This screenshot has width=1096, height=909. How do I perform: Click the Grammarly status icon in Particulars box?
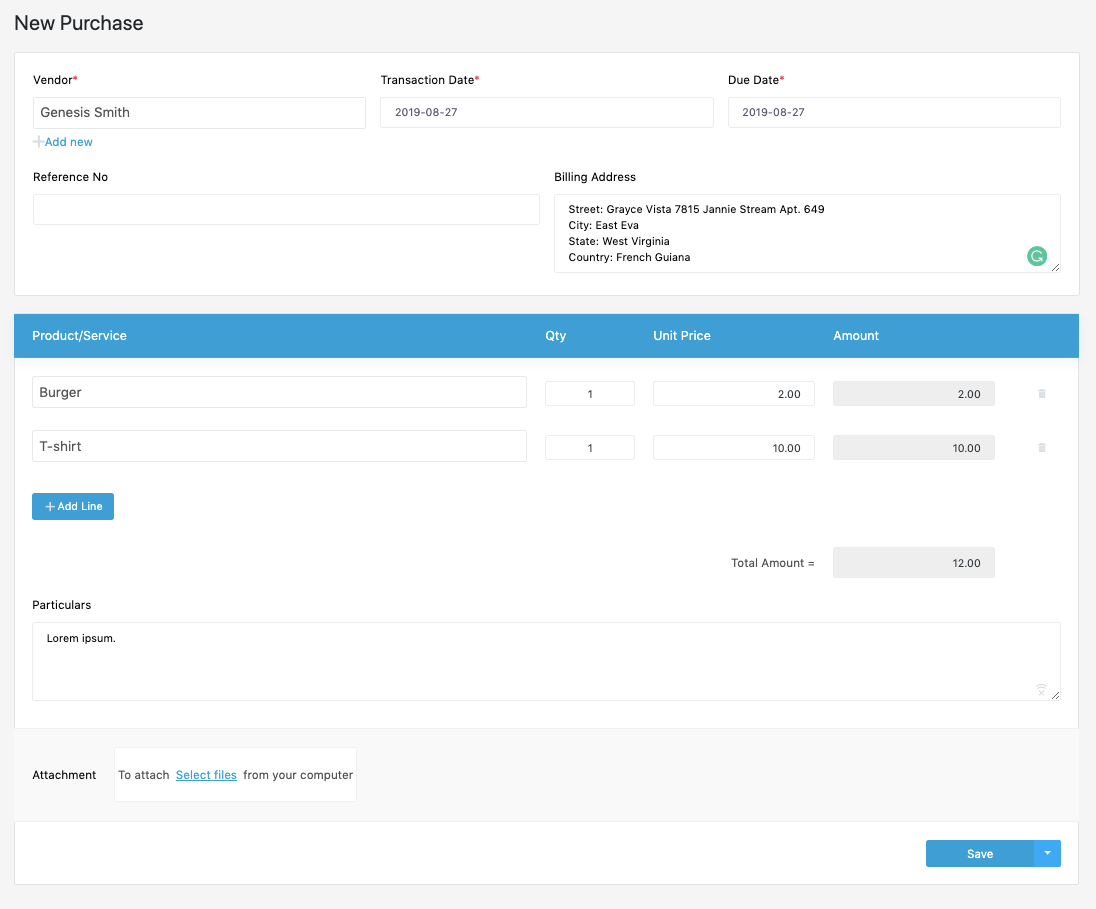pyautogui.click(x=1040, y=689)
